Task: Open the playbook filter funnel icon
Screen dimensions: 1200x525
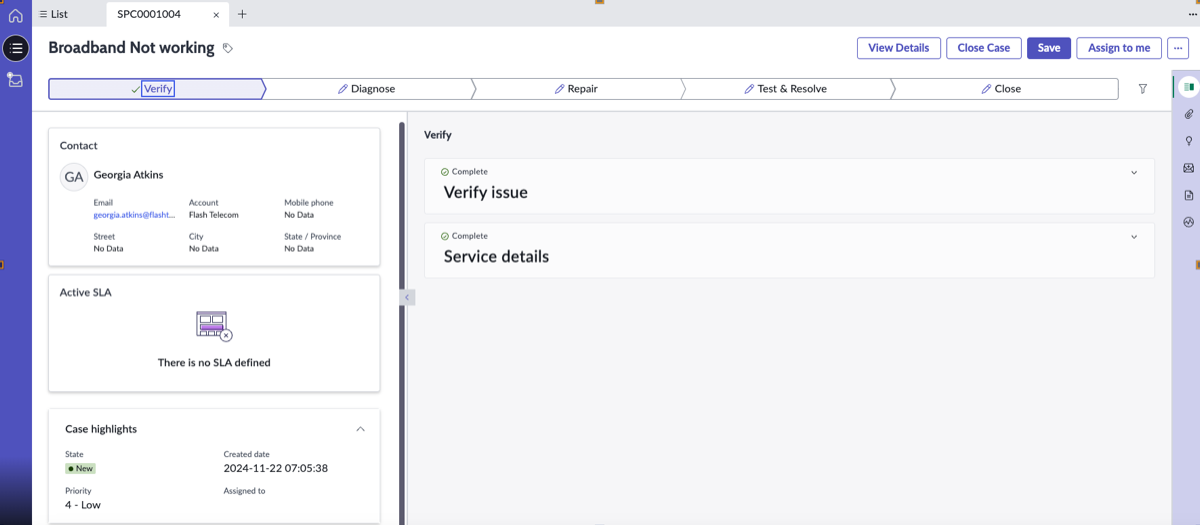Action: [1143, 89]
